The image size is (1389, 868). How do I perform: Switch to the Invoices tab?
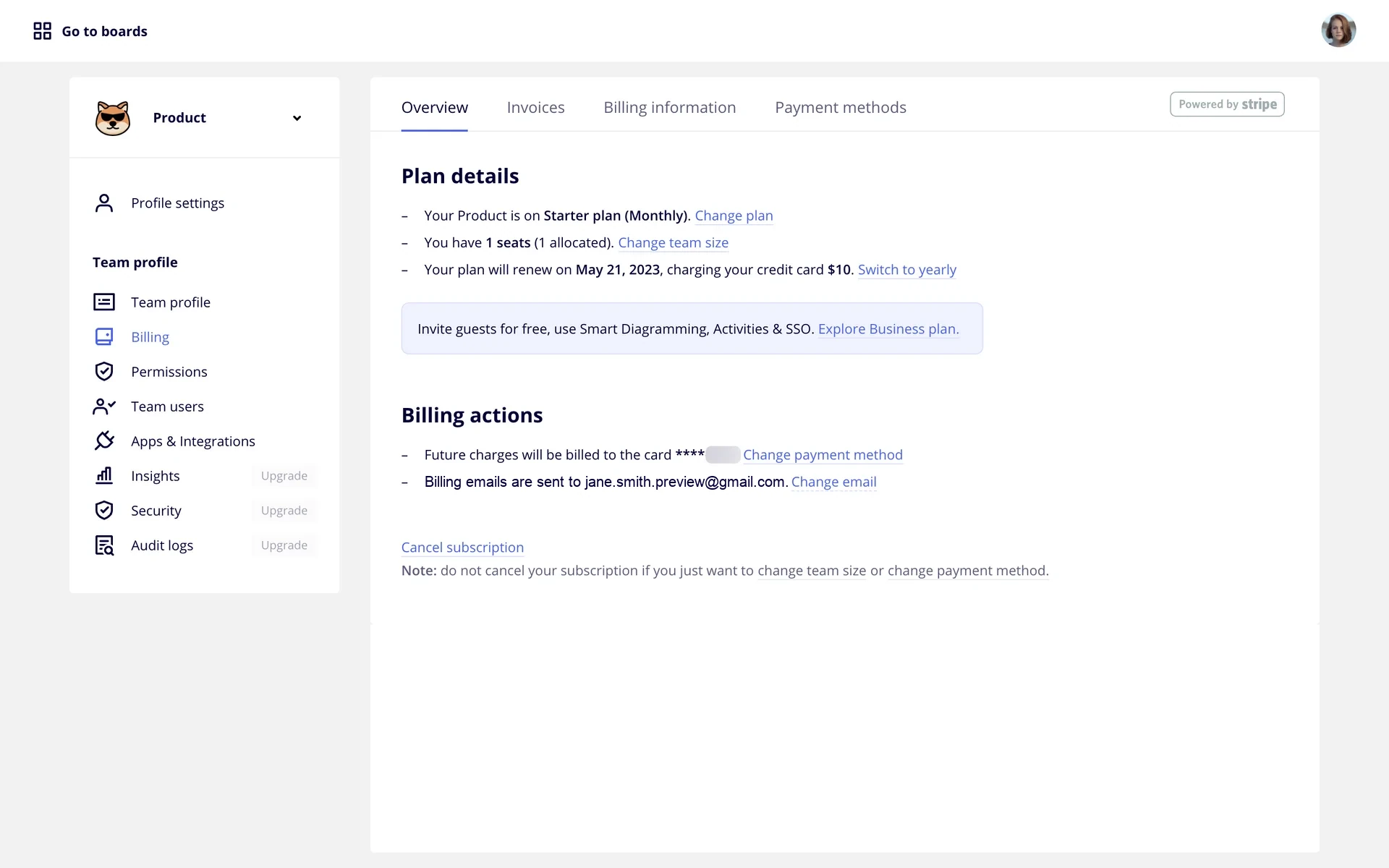click(x=535, y=107)
